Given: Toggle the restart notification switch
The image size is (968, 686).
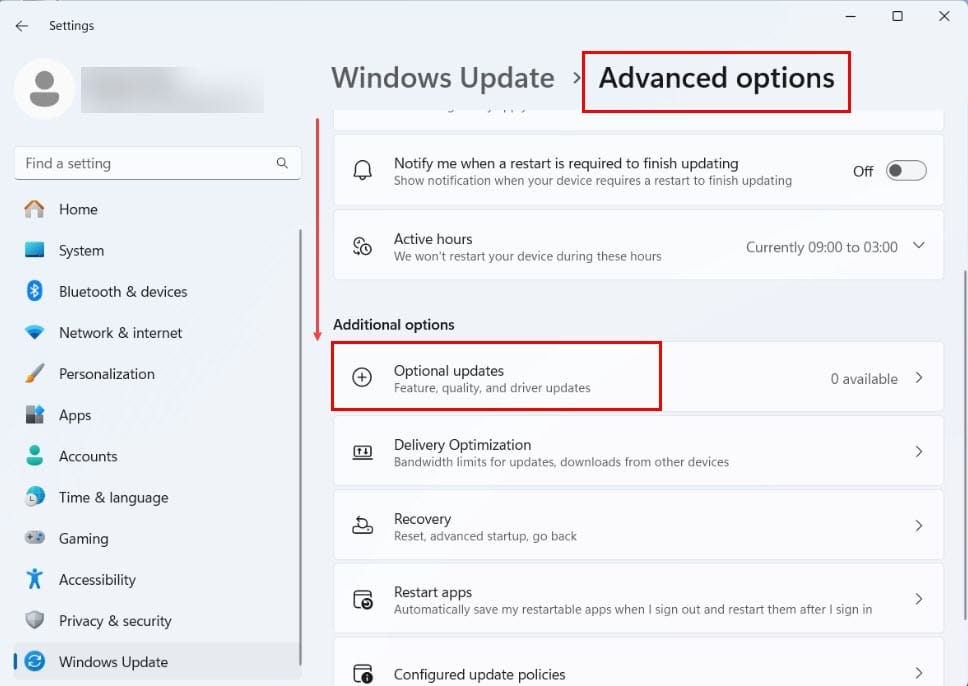Looking at the screenshot, I should coord(906,170).
